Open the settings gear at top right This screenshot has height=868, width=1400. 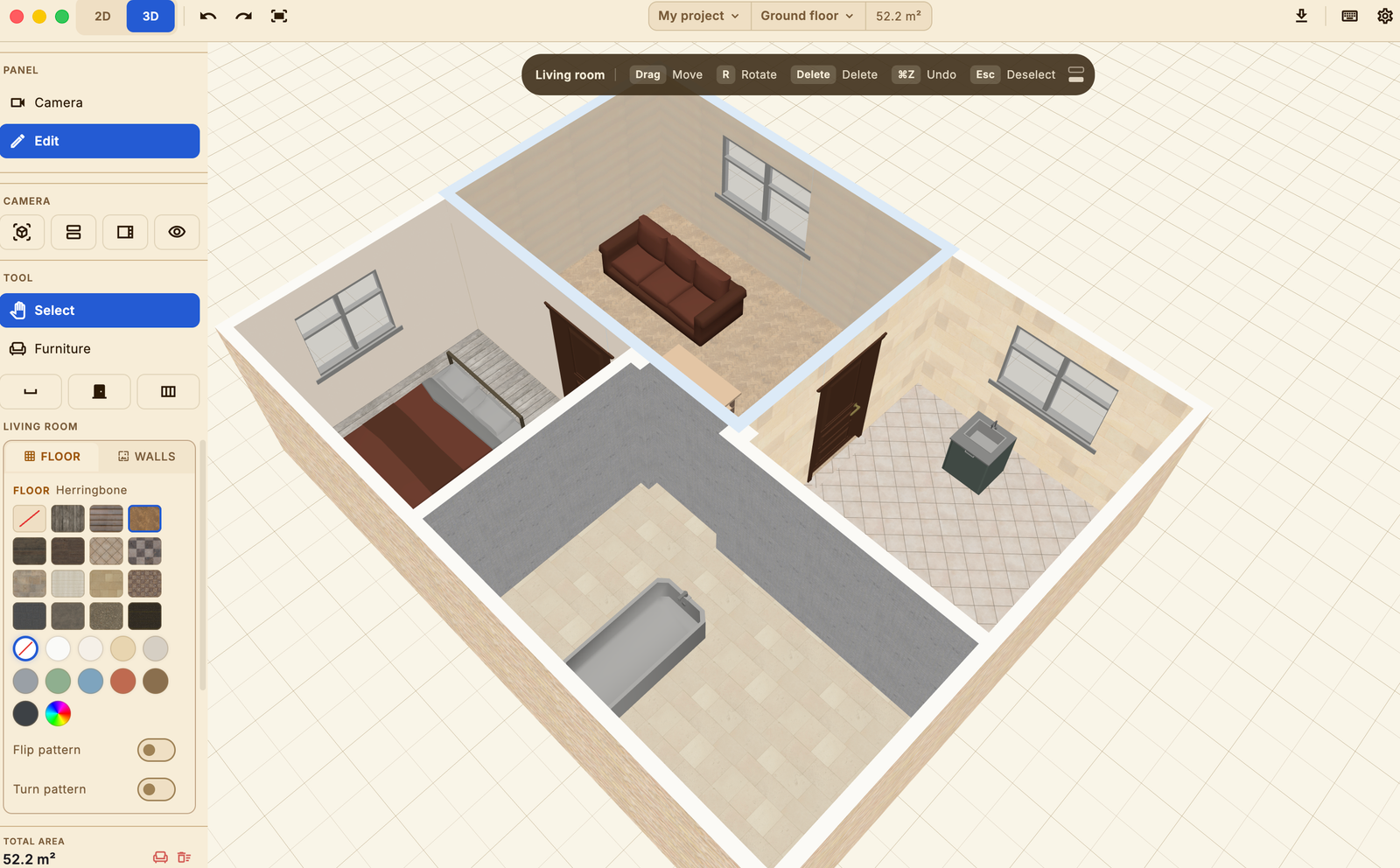1385,16
